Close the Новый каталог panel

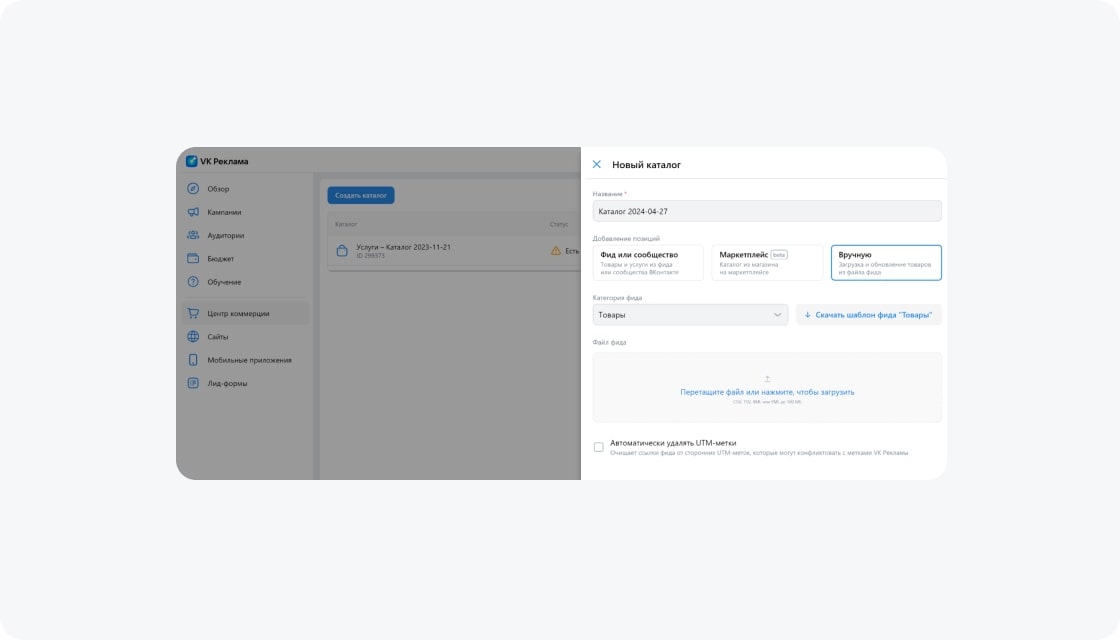point(596,164)
